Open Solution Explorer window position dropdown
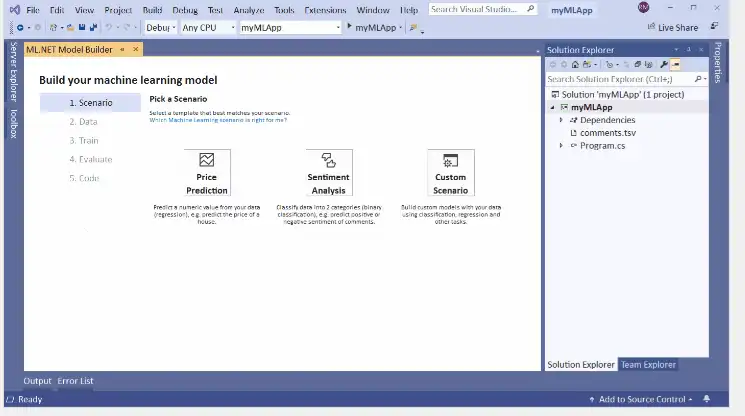The height and width of the screenshot is (416, 745). 676,49
